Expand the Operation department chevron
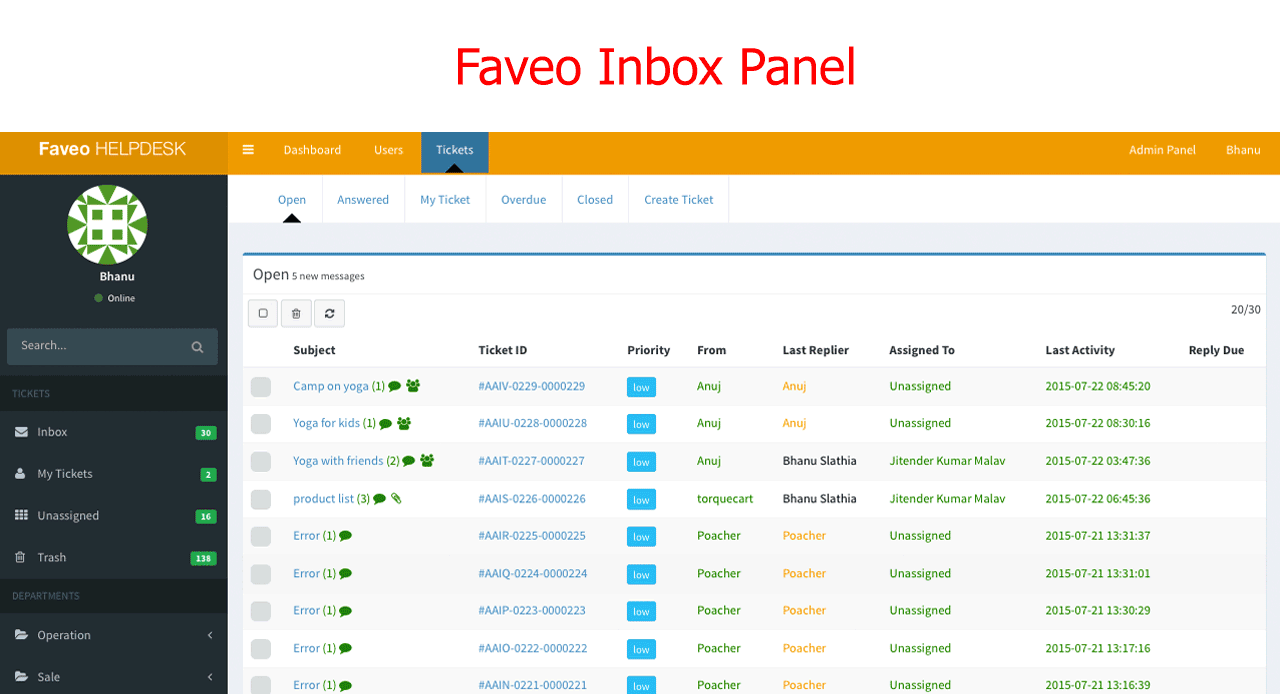 pyautogui.click(x=210, y=635)
